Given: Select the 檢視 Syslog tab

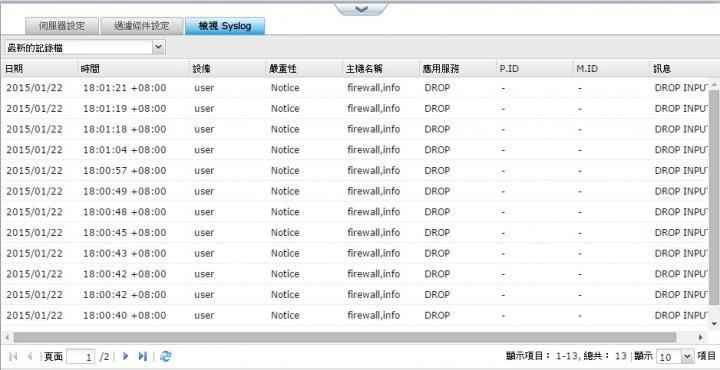Looking at the screenshot, I should point(225,26).
